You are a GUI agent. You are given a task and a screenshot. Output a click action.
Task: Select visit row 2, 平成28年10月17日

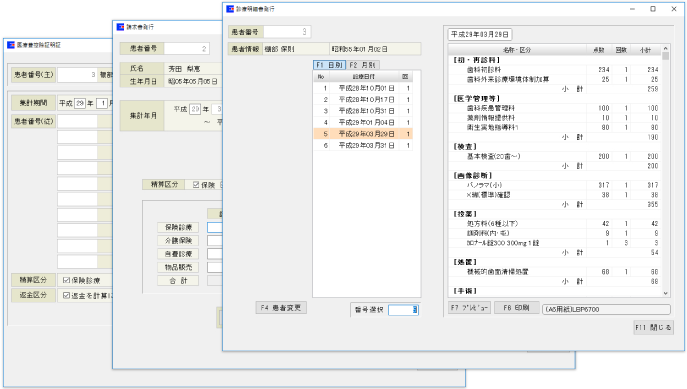pyautogui.click(x=362, y=99)
